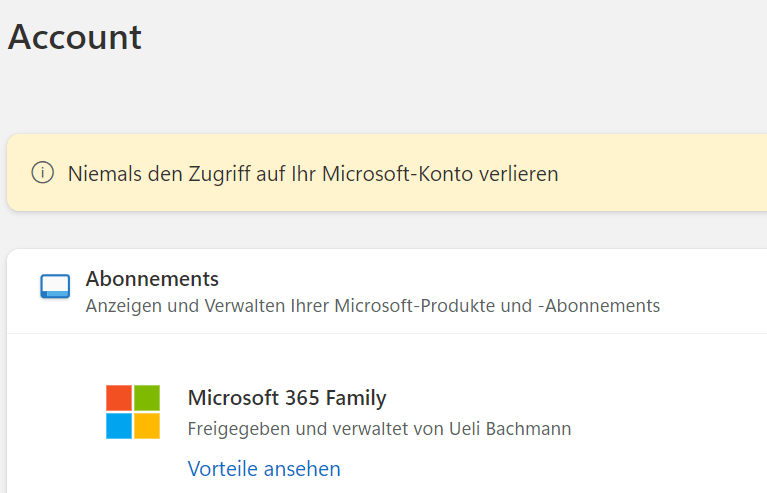Open the Vorteile ansehen link
This screenshot has width=767, height=493.
[x=264, y=469]
